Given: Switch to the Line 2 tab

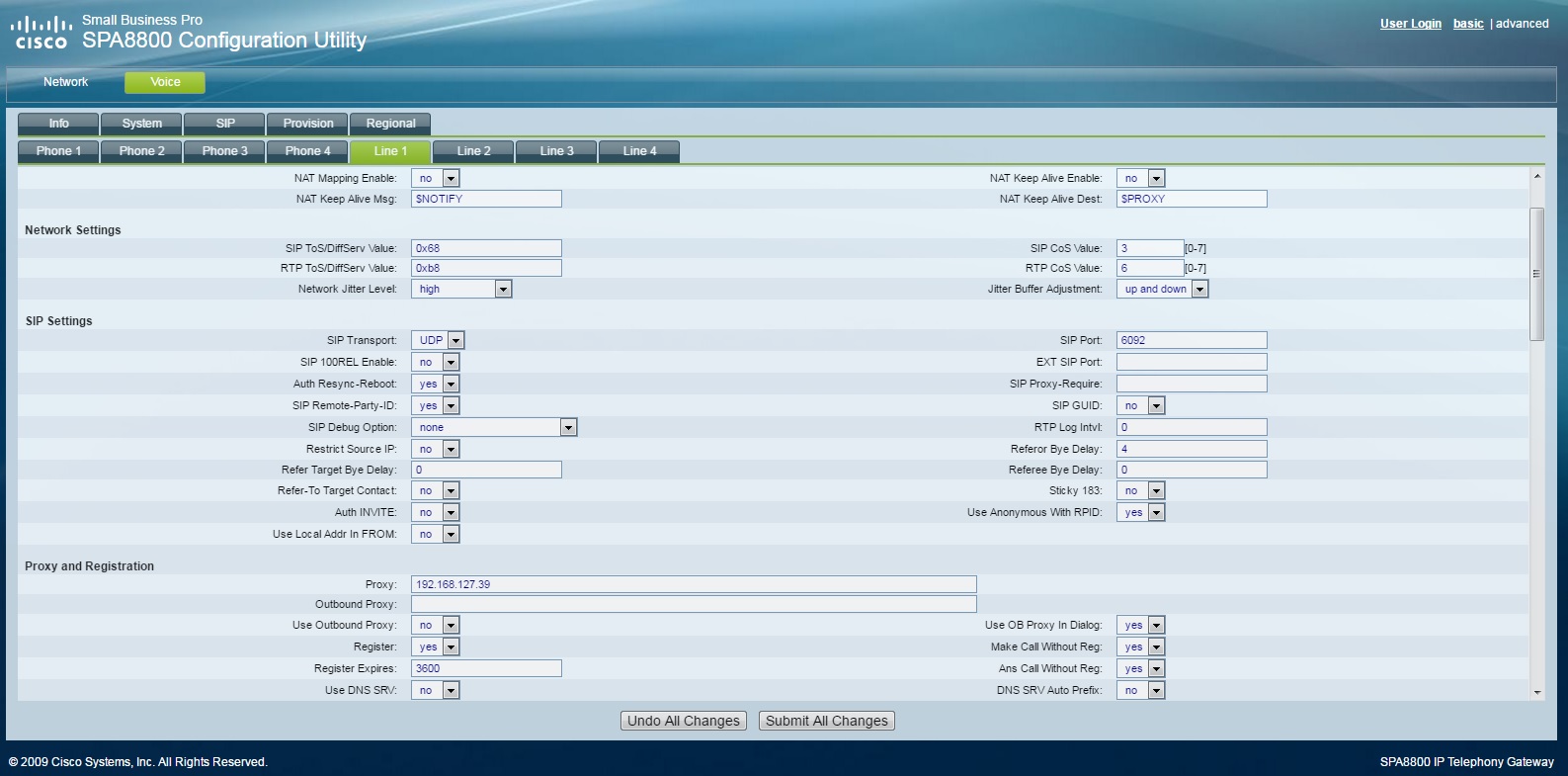Looking at the screenshot, I should 473,151.
